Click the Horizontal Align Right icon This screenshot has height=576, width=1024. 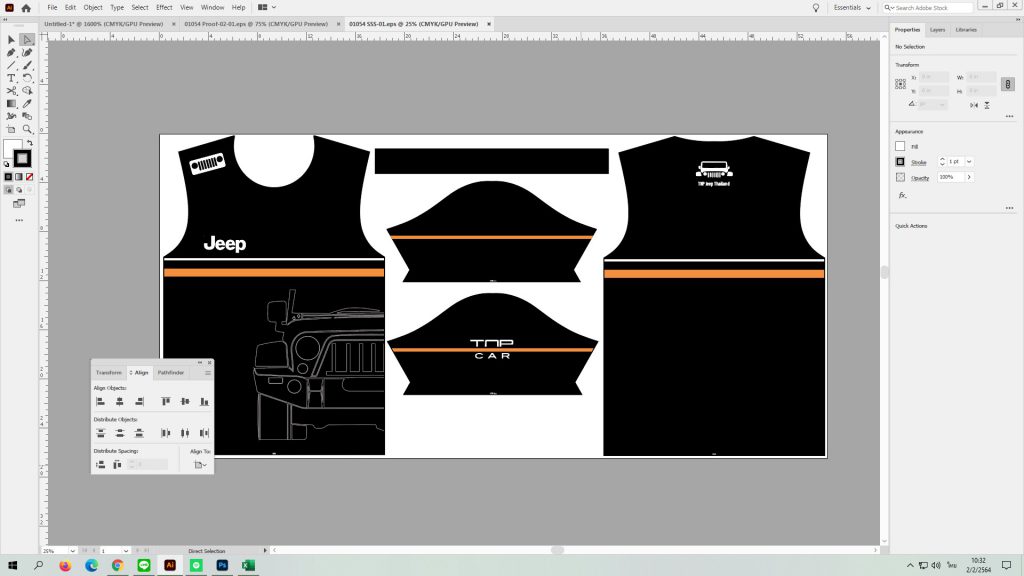click(139, 402)
